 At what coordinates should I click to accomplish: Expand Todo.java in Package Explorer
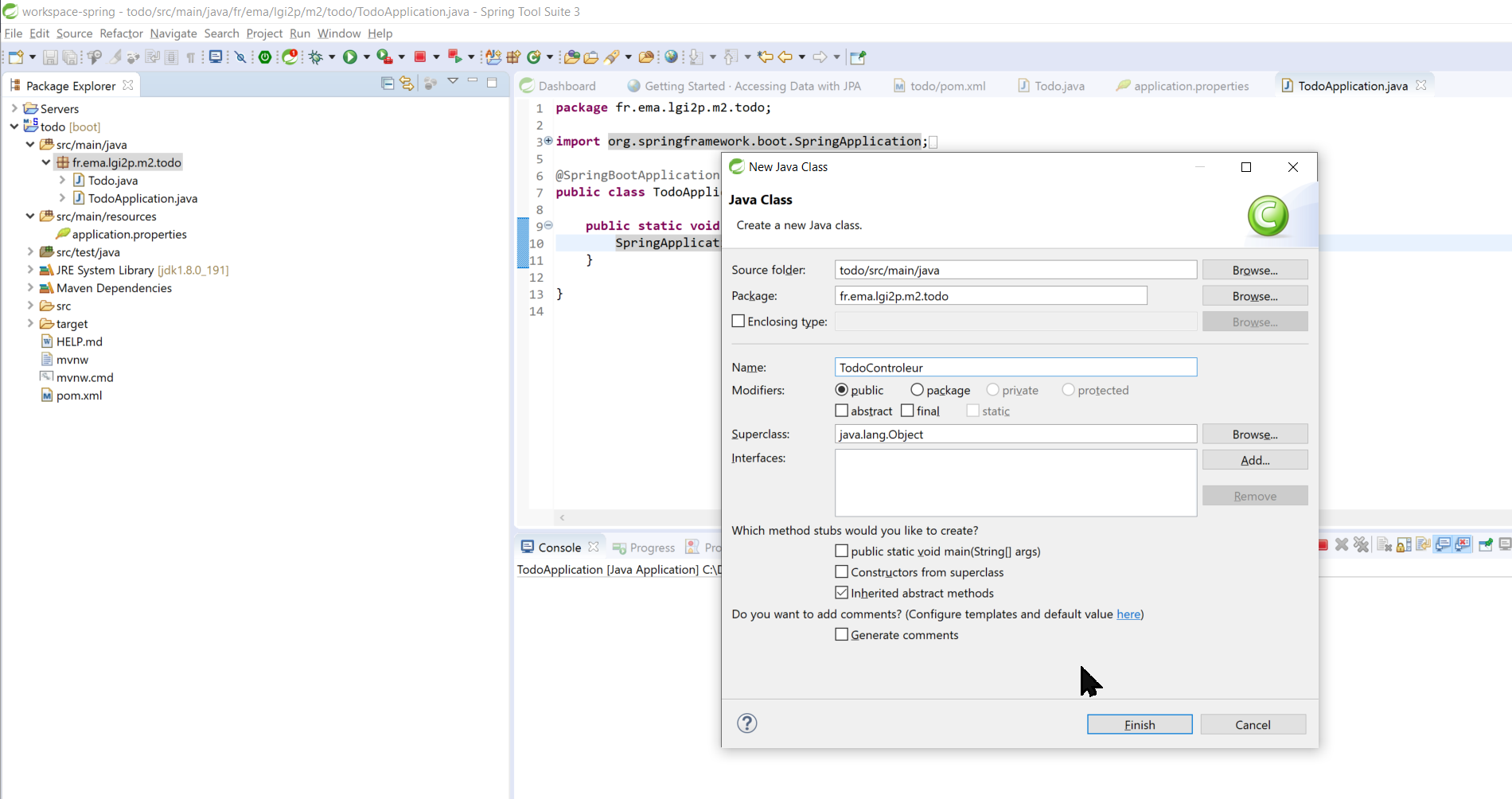click(x=62, y=180)
